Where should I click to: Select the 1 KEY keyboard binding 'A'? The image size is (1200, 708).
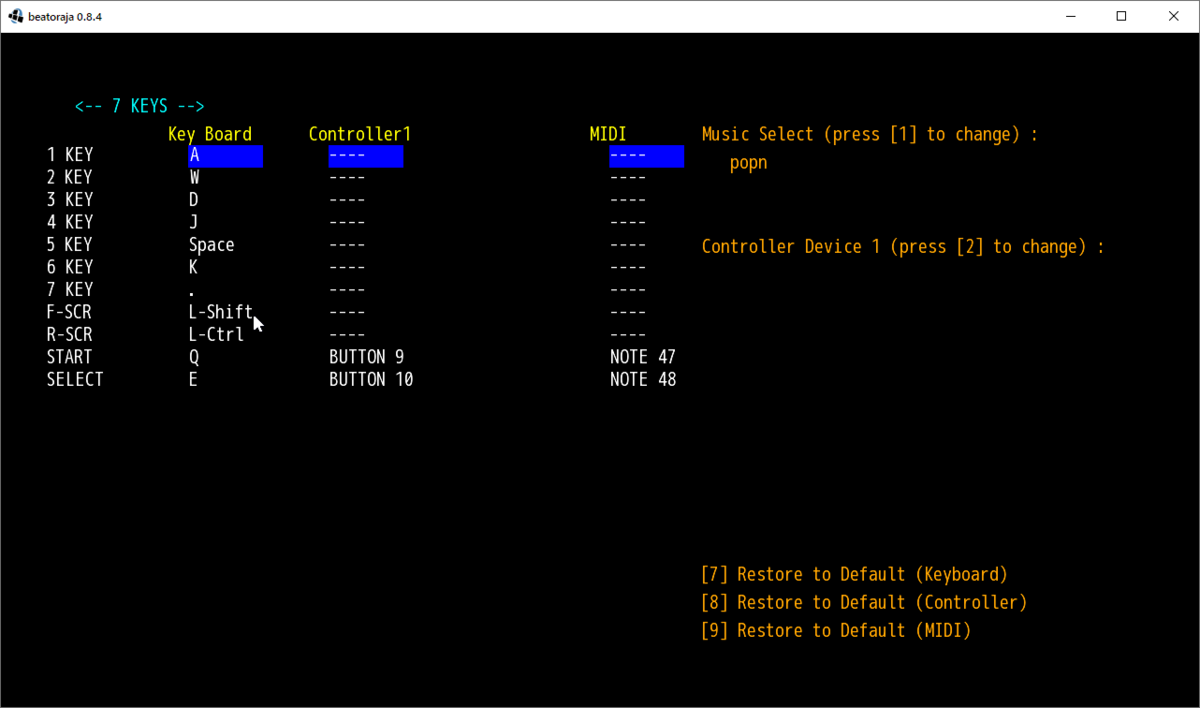pyautogui.click(x=226, y=156)
